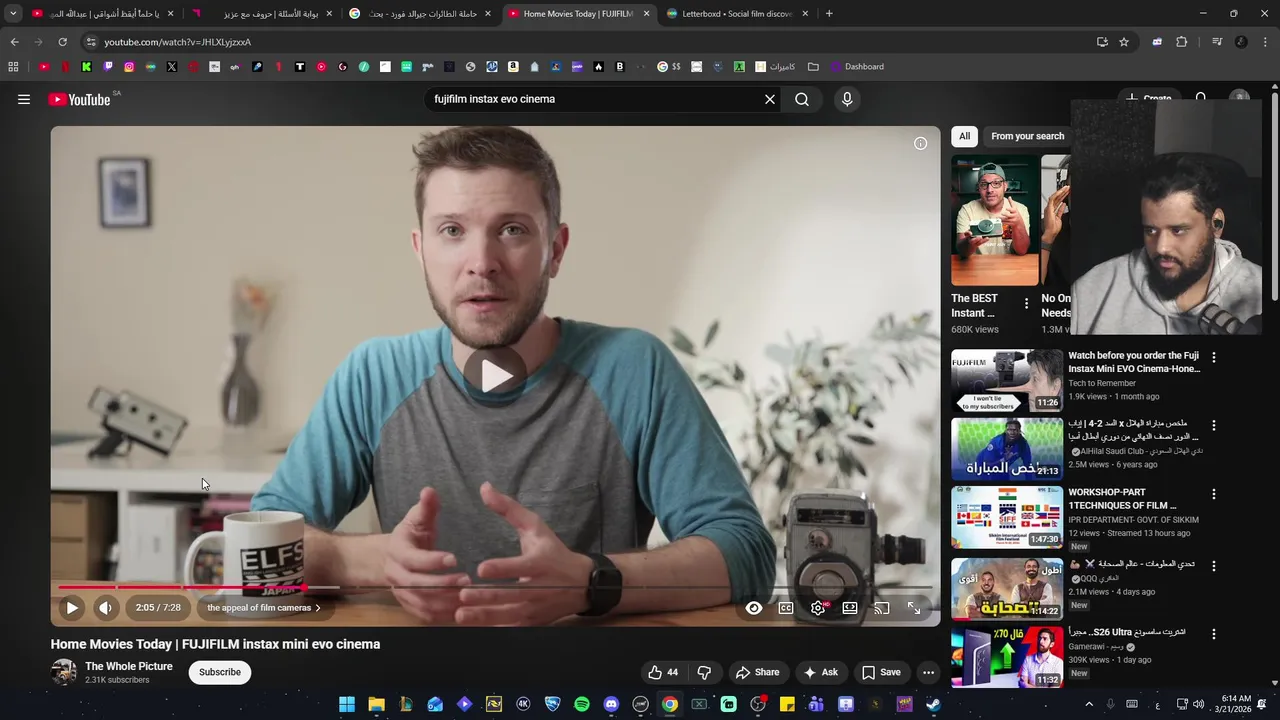The width and height of the screenshot is (1280, 720).
Task: Open the S26 Ultra Gamerawi video
Action: 1006,657
